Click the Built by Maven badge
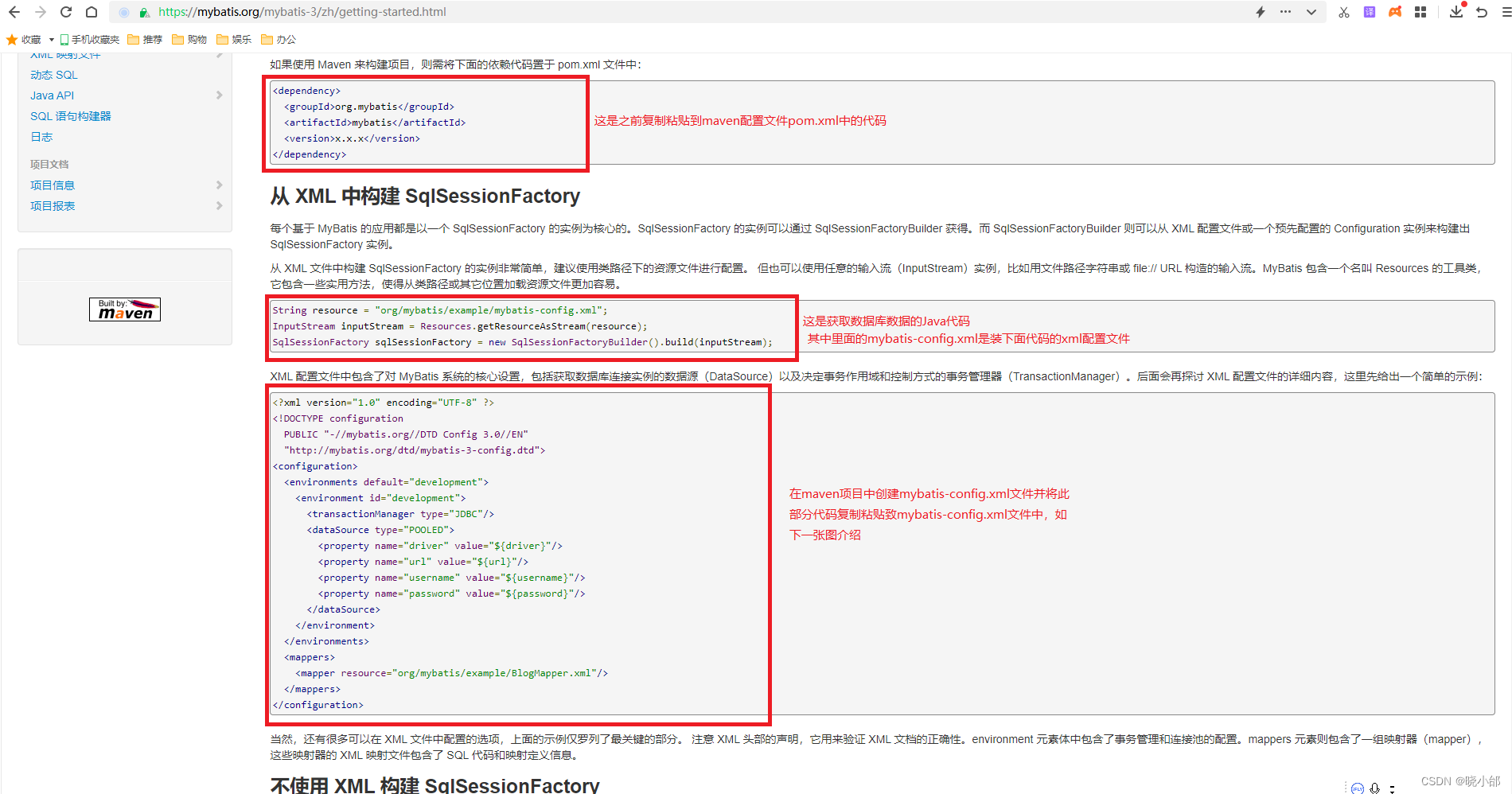Screen dimensions: 1512x794 tap(125, 309)
